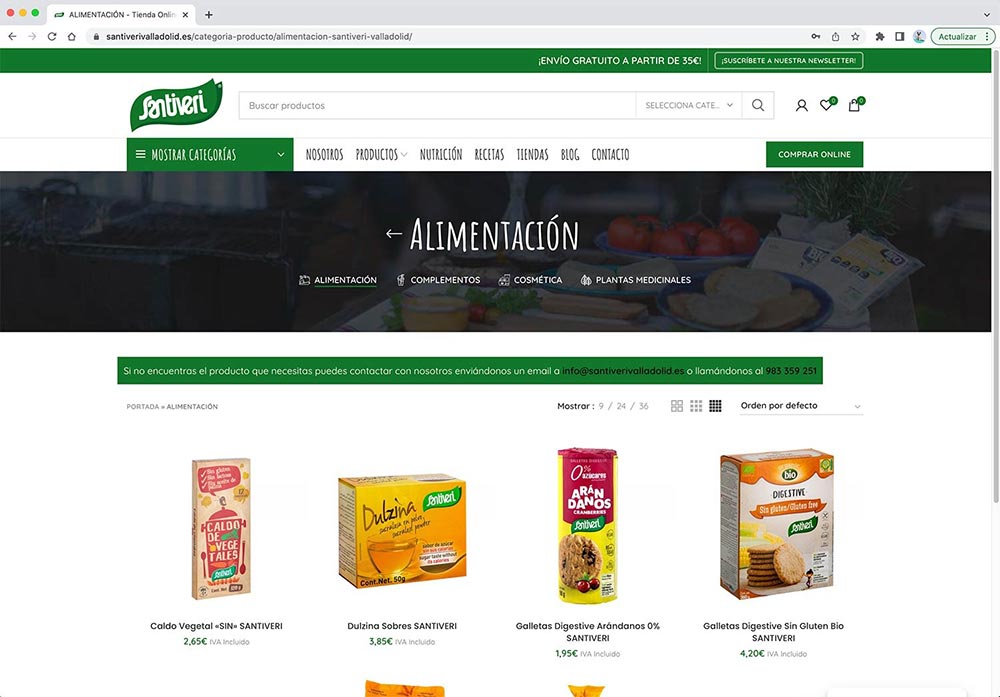Expand the Mostrar Categorías dropdown

210,154
